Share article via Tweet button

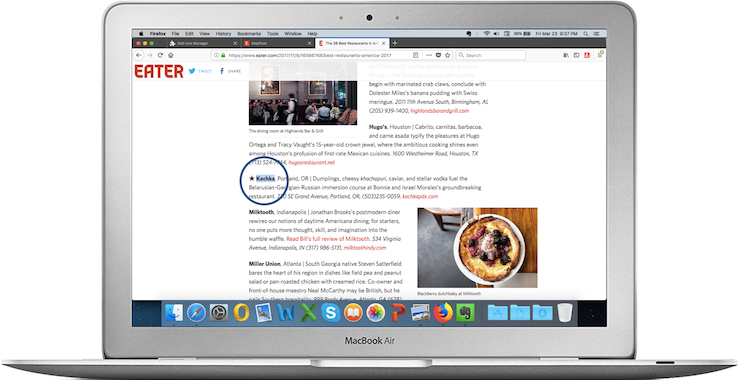[x=200, y=71]
